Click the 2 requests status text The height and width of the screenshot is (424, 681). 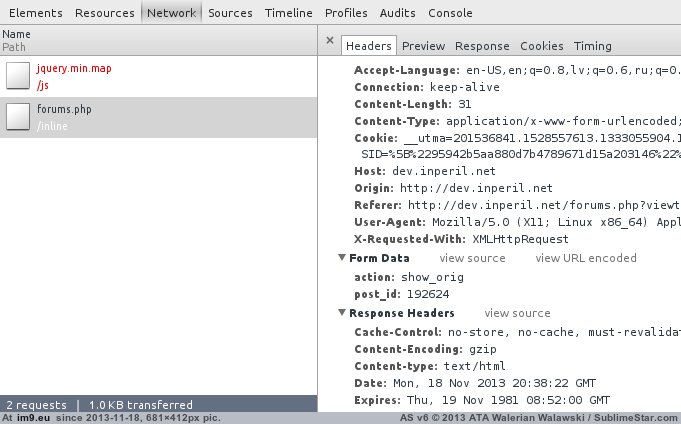point(36,405)
